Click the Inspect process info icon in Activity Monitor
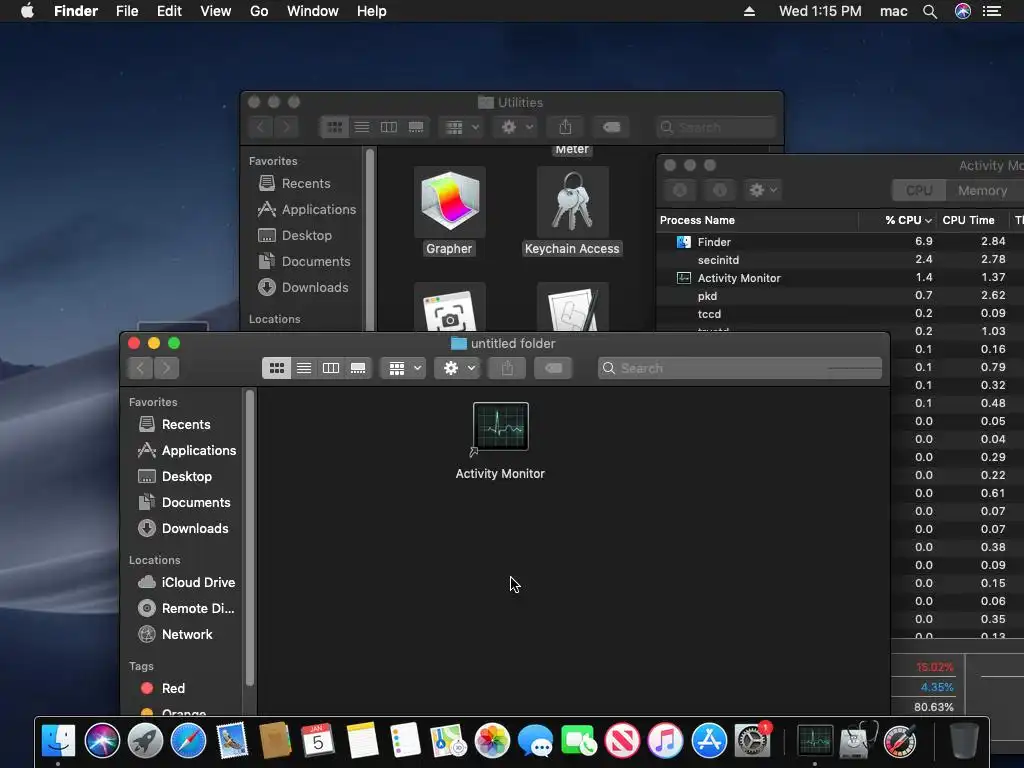 (720, 190)
